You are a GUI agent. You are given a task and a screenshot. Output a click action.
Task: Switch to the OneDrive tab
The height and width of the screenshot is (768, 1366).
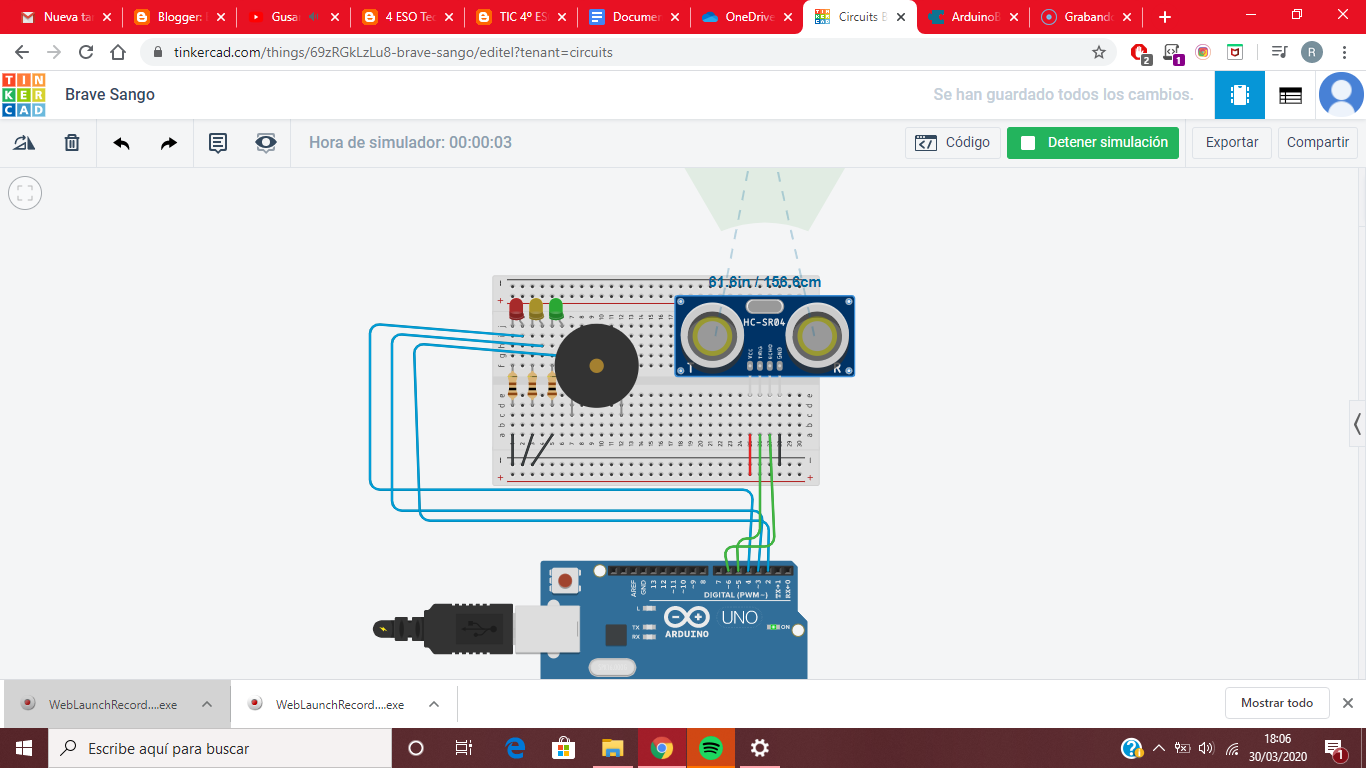pyautogui.click(x=745, y=17)
